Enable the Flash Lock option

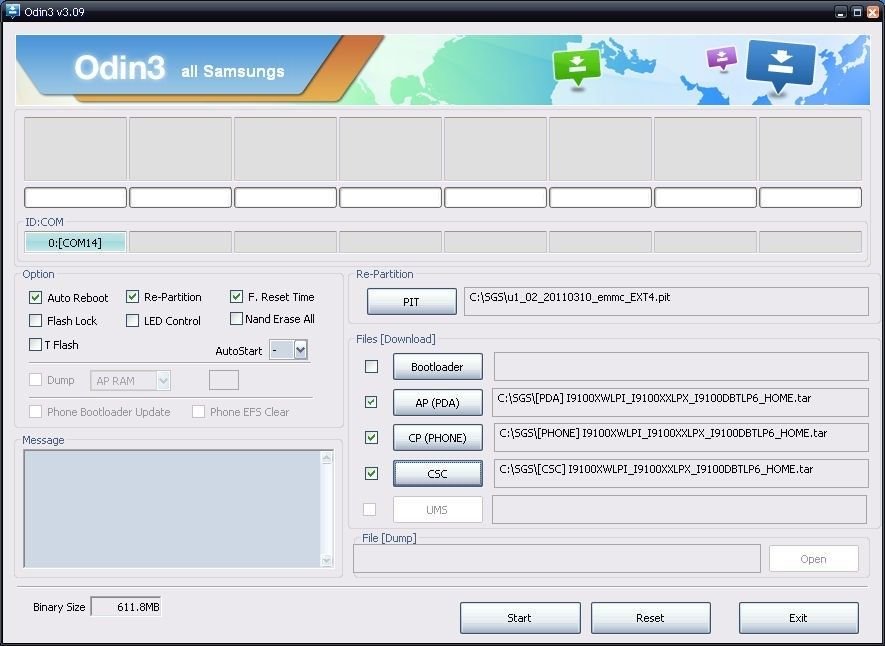[36, 320]
